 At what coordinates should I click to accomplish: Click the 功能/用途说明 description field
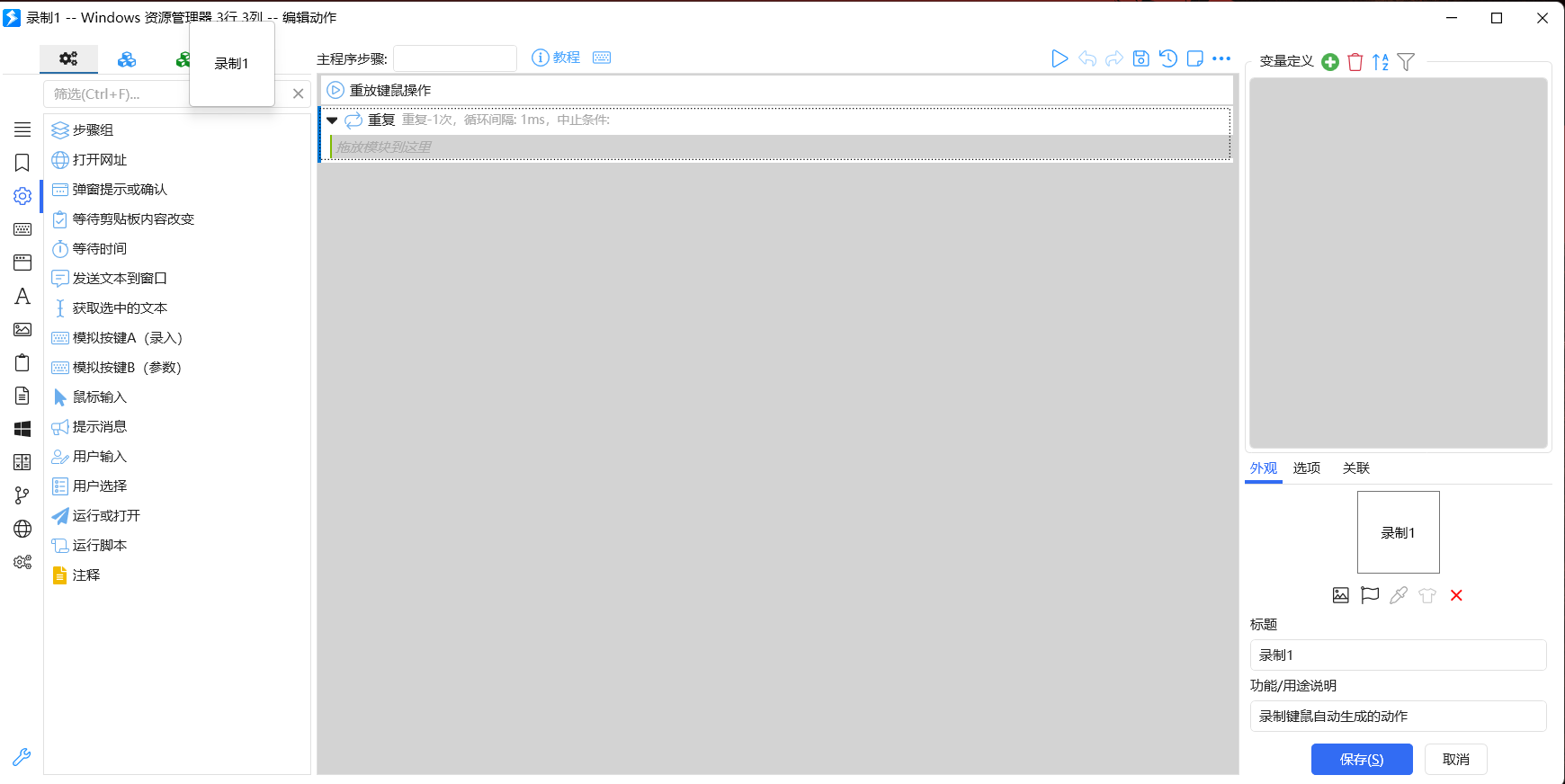(1399, 717)
